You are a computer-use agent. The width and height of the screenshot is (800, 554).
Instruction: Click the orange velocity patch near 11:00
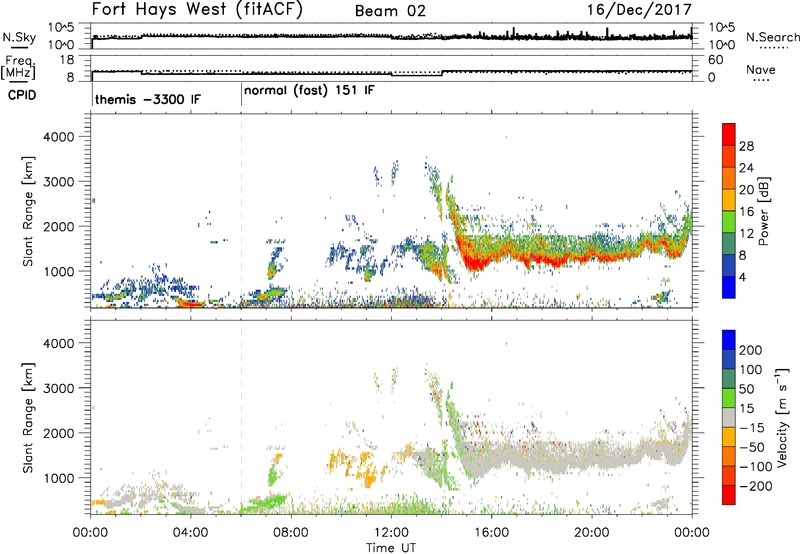click(x=368, y=479)
